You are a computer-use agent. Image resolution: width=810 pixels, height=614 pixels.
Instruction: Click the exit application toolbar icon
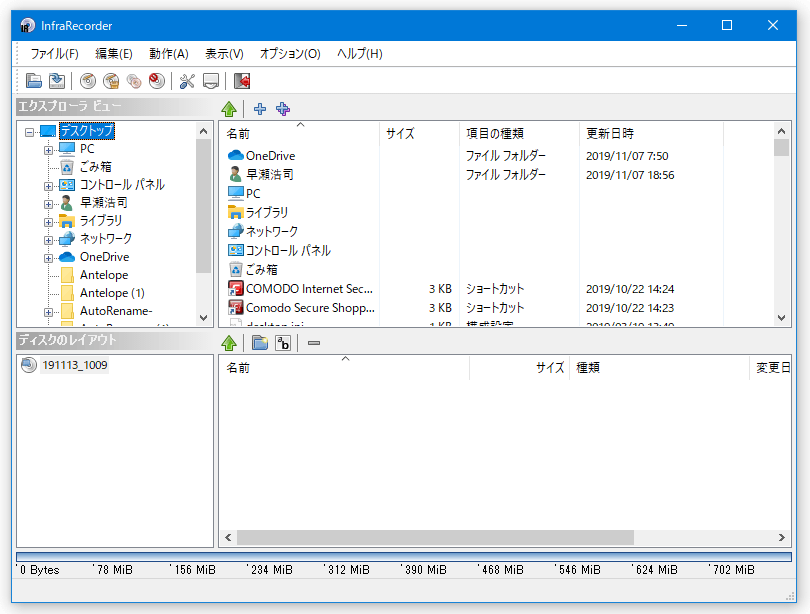coord(242,81)
